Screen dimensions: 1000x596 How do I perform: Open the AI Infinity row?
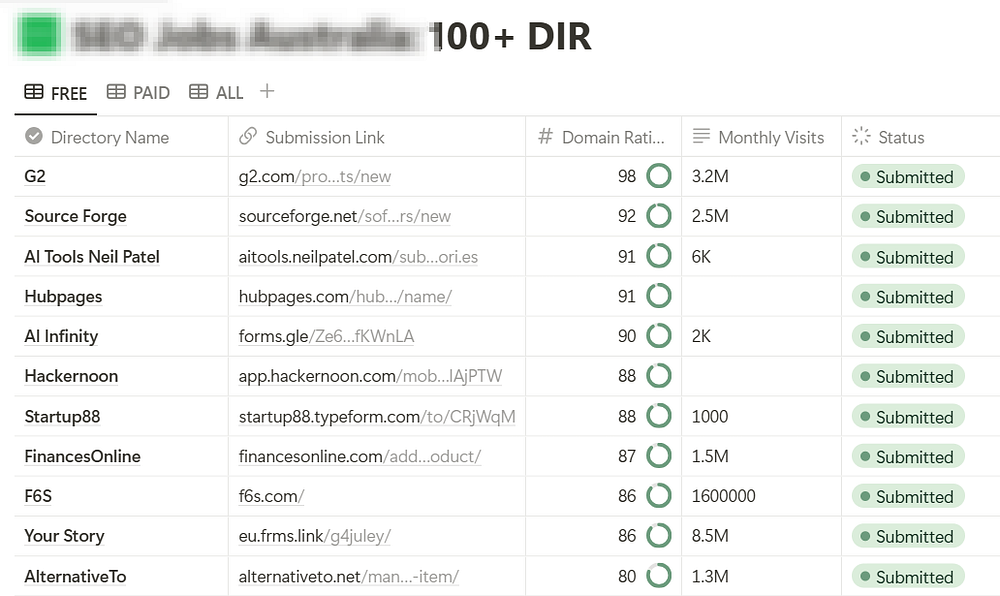pos(61,337)
